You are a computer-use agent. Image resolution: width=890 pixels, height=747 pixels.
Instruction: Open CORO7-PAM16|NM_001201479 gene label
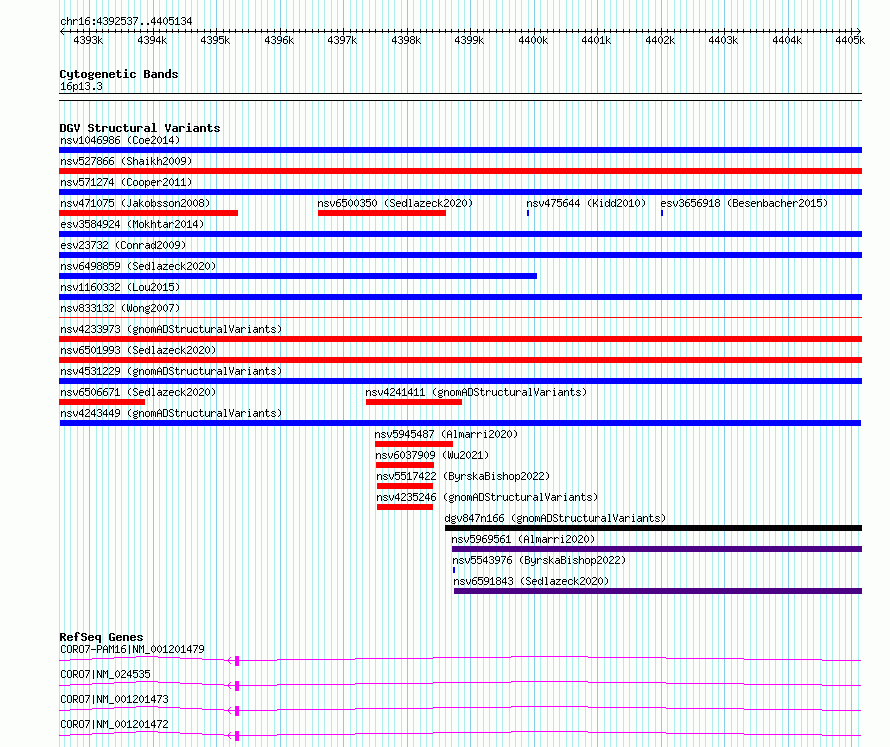click(132, 649)
